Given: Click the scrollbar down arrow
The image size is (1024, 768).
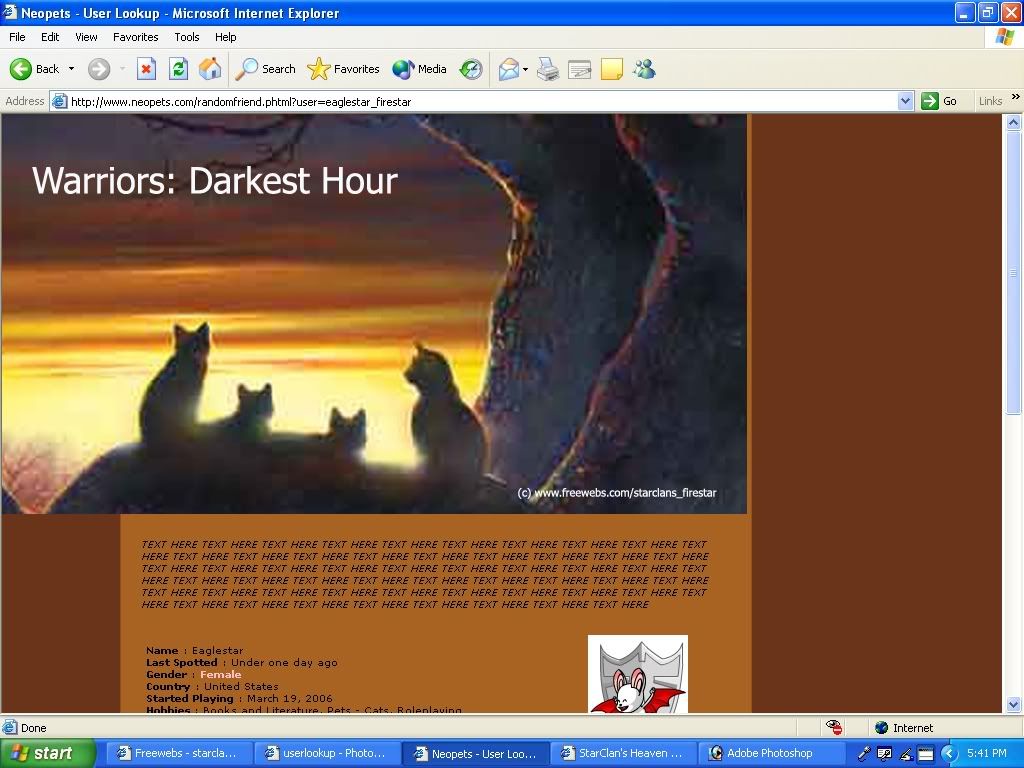Looking at the screenshot, I should pos(1014,704).
